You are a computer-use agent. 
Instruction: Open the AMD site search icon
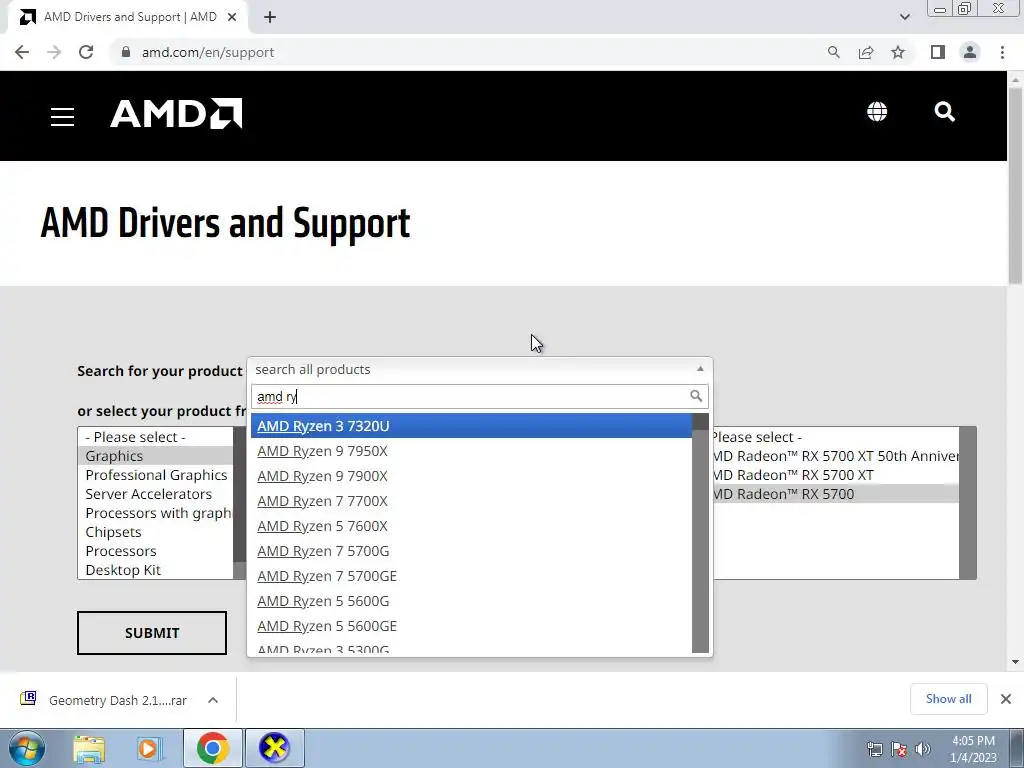click(944, 112)
